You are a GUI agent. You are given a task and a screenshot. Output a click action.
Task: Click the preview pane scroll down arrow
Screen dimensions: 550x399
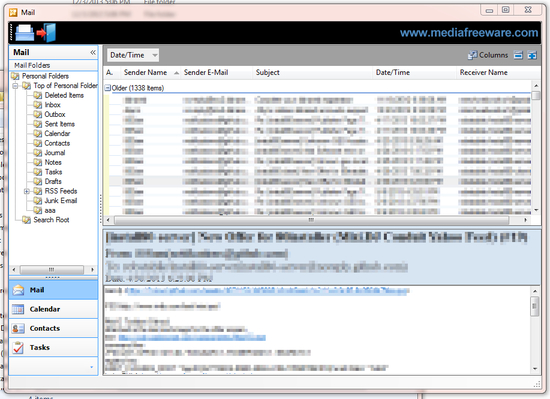535,369
